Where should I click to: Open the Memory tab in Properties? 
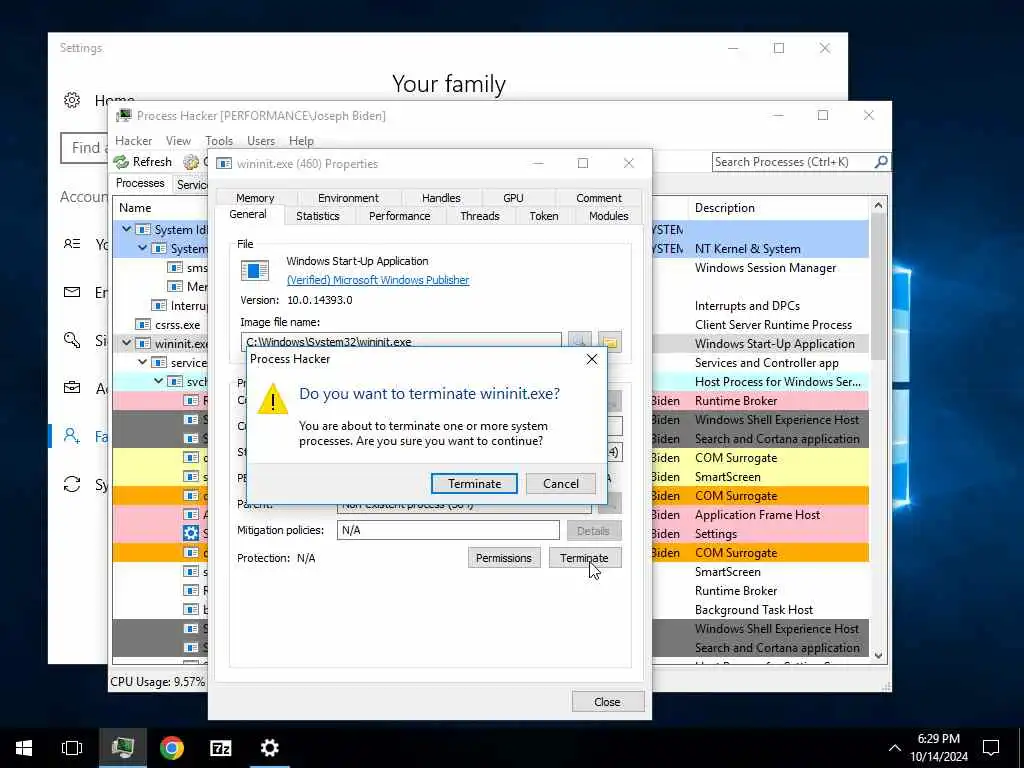(255, 198)
